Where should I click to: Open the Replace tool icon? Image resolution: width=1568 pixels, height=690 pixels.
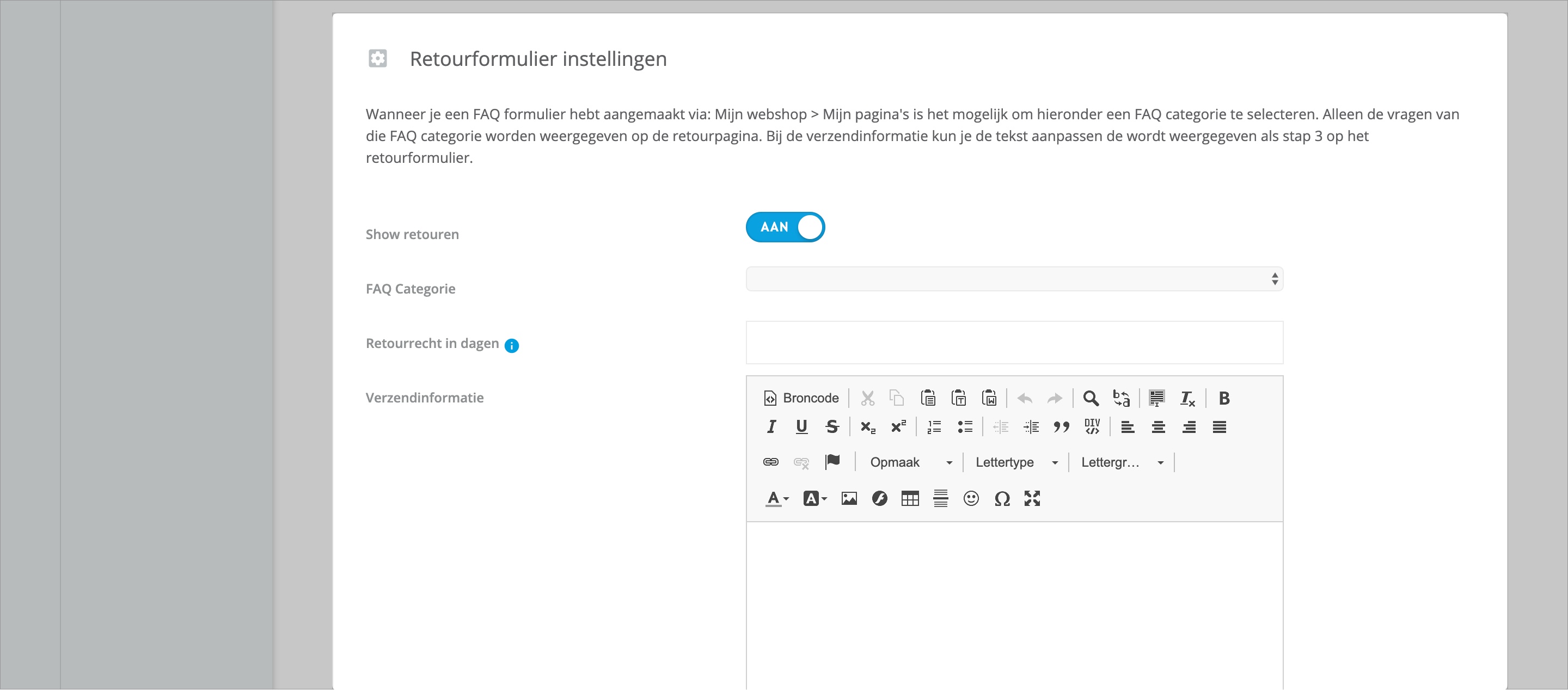coord(1121,398)
